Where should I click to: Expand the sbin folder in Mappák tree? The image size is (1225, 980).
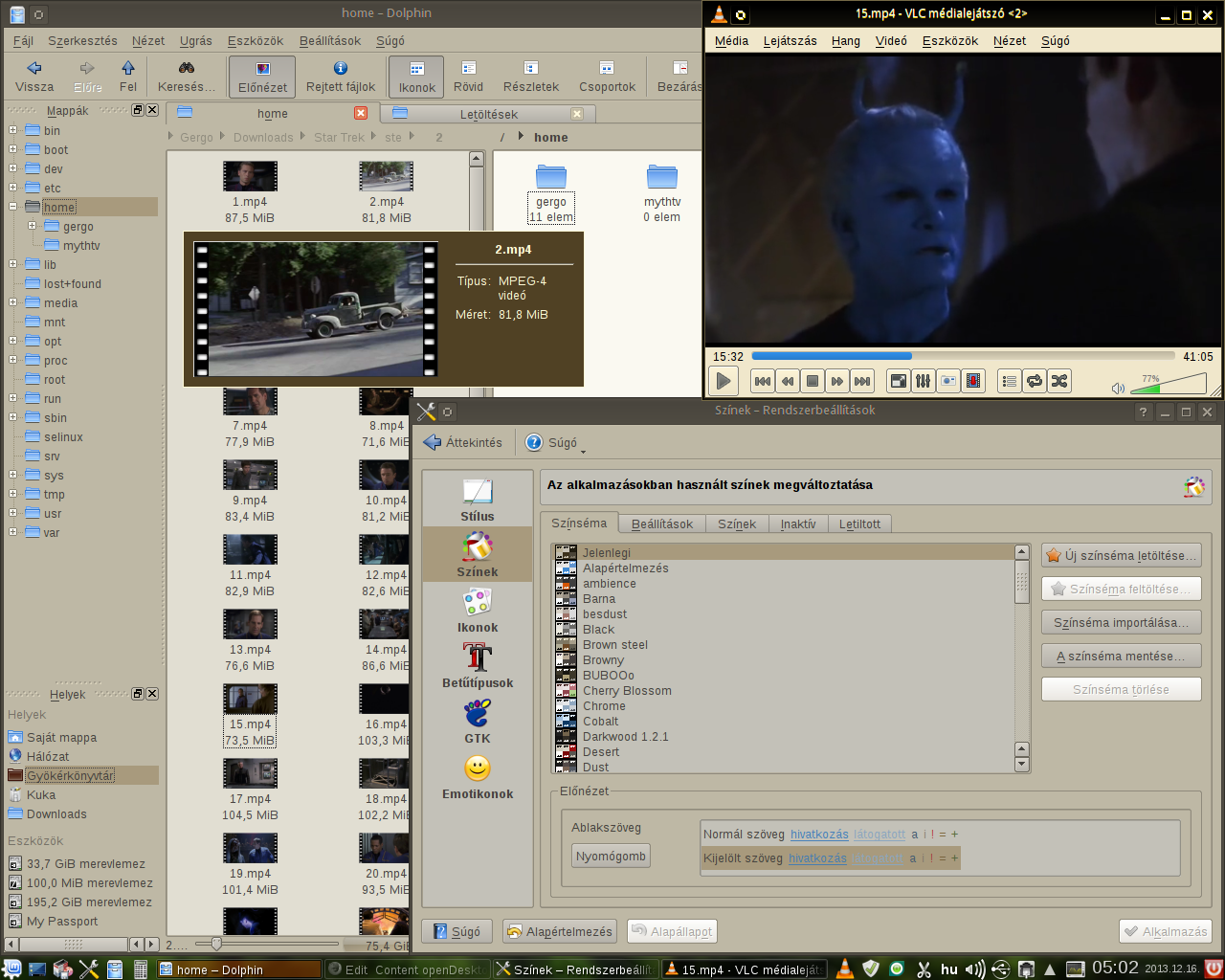point(12,417)
